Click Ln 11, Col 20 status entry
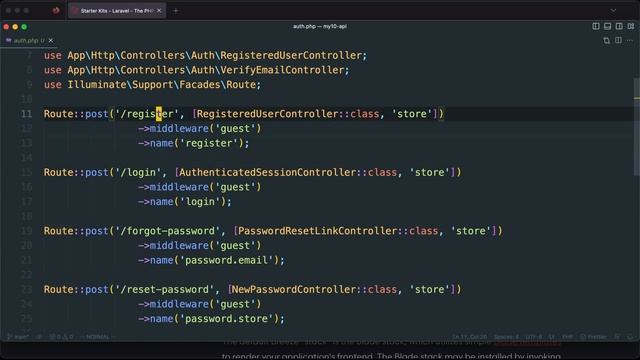Viewport: 640px width, 360px height. coord(469,337)
